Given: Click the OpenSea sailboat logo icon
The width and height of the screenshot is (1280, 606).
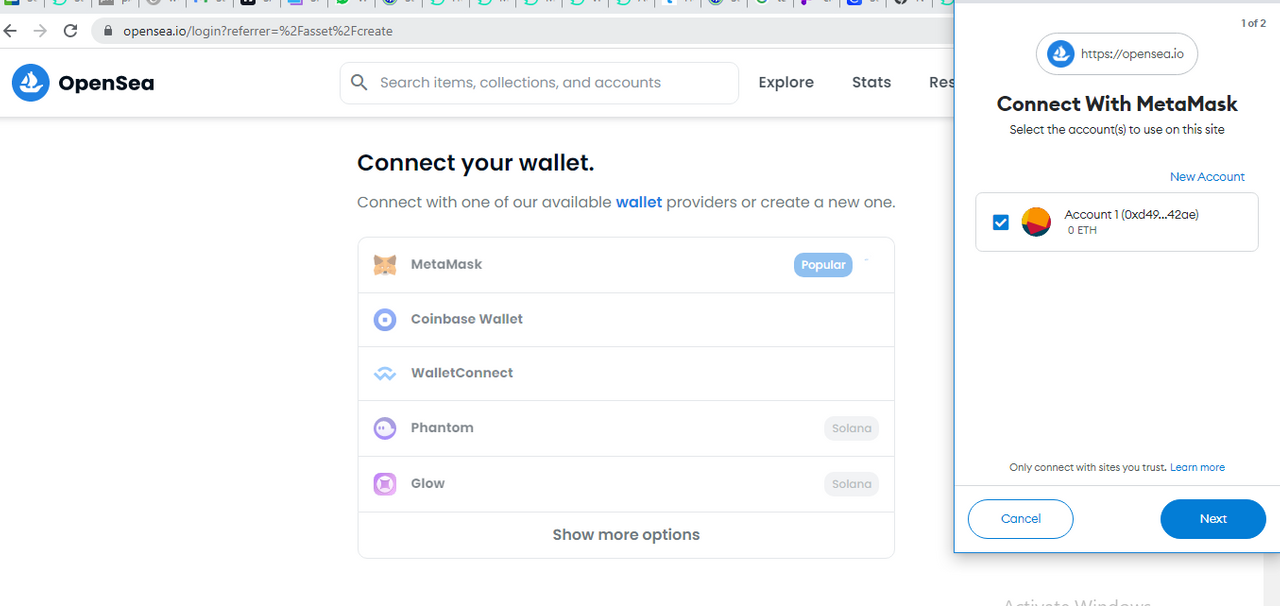Looking at the screenshot, I should (x=31, y=83).
